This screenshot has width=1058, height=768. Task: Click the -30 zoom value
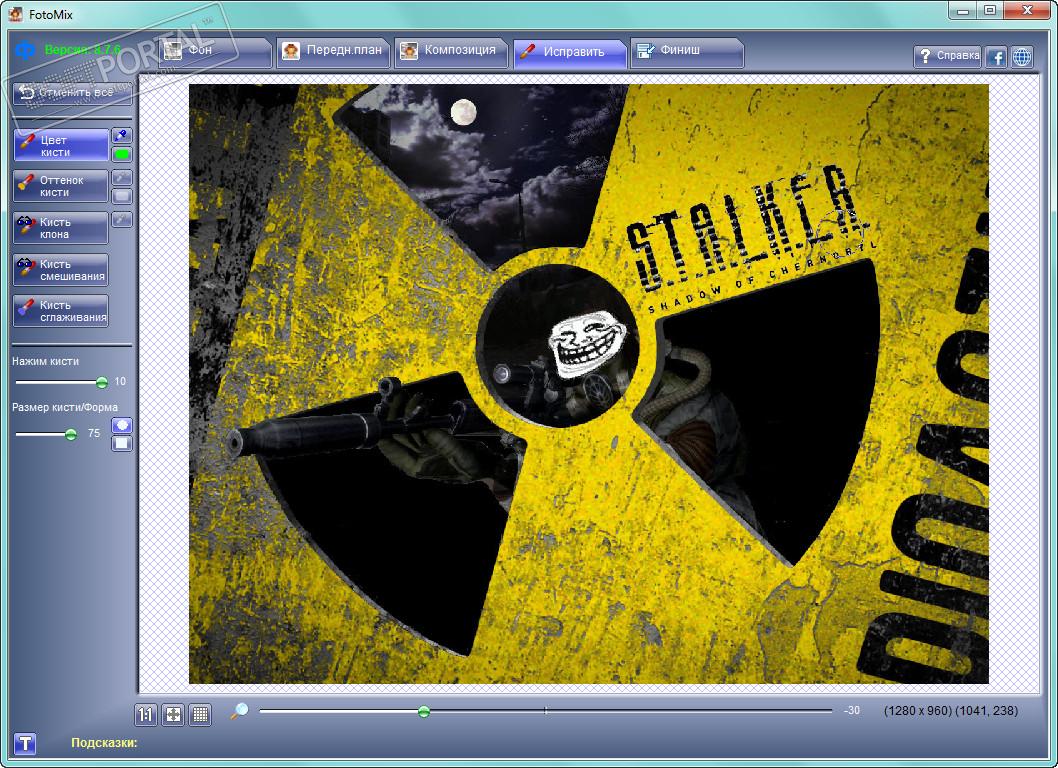point(852,711)
